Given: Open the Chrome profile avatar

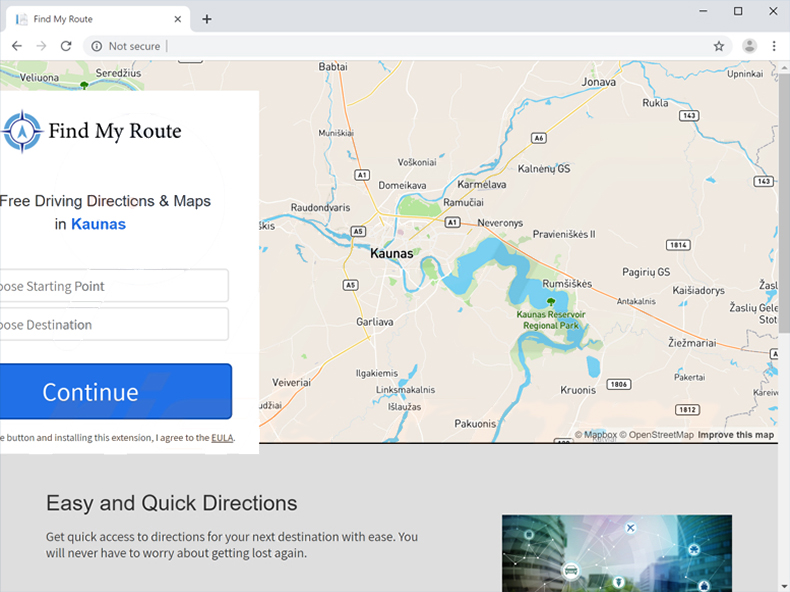Looking at the screenshot, I should pyautogui.click(x=749, y=46).
